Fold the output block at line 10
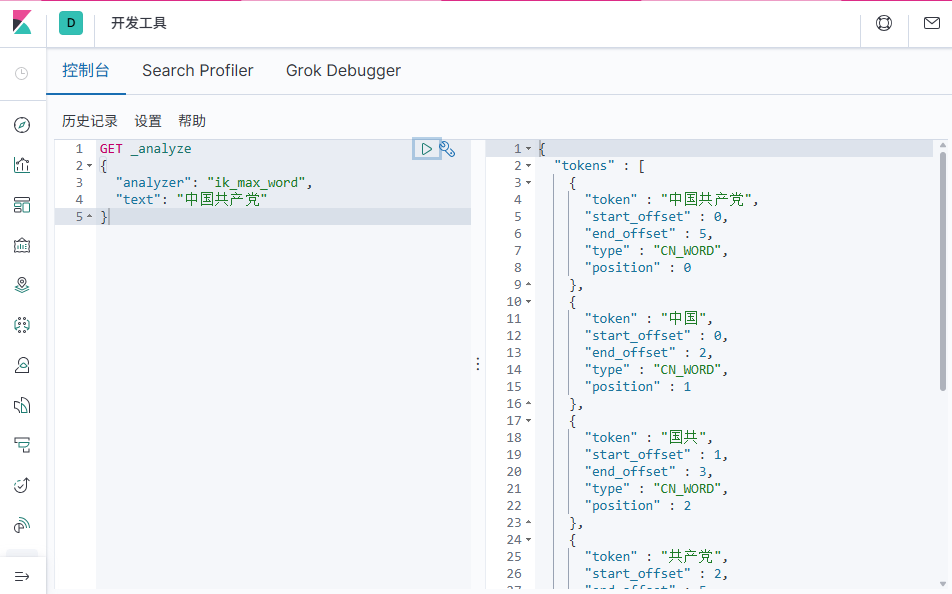Viewport: 952px width, 594px height. pyautogui.click(x=529, y=302)
